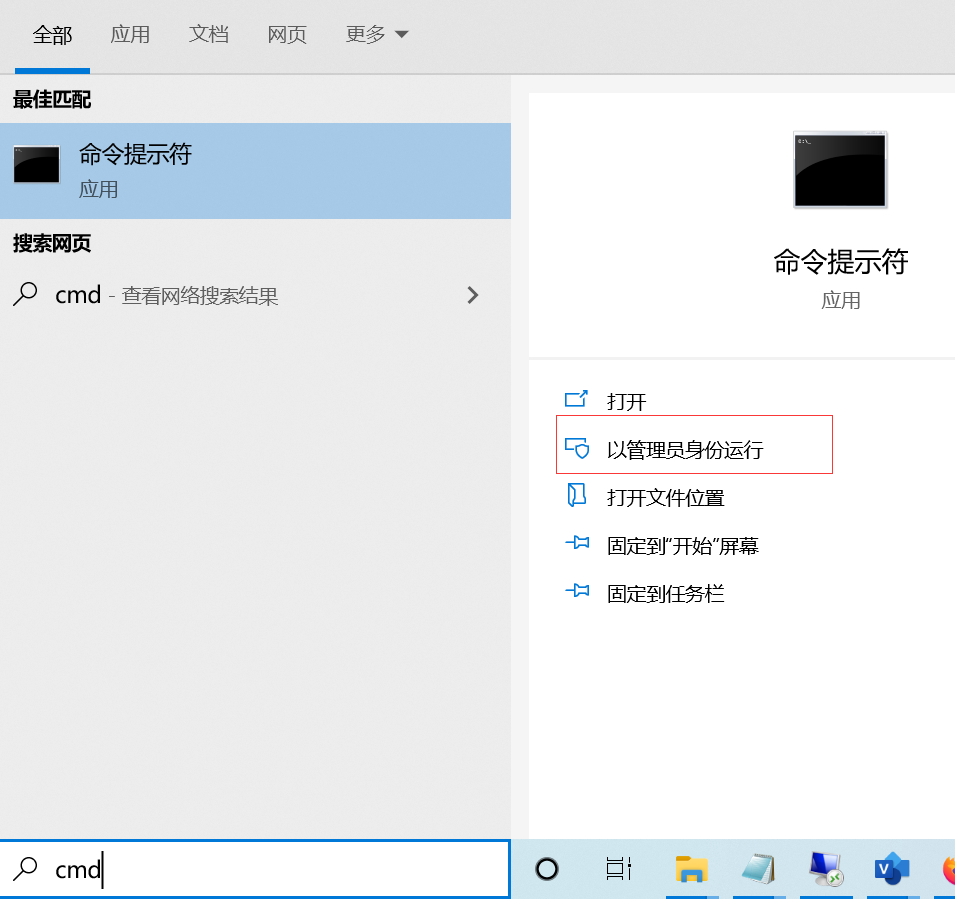Click the large 命令提示符 preview thumbnail
Screen dimensions: 955x899
point(840,170)
